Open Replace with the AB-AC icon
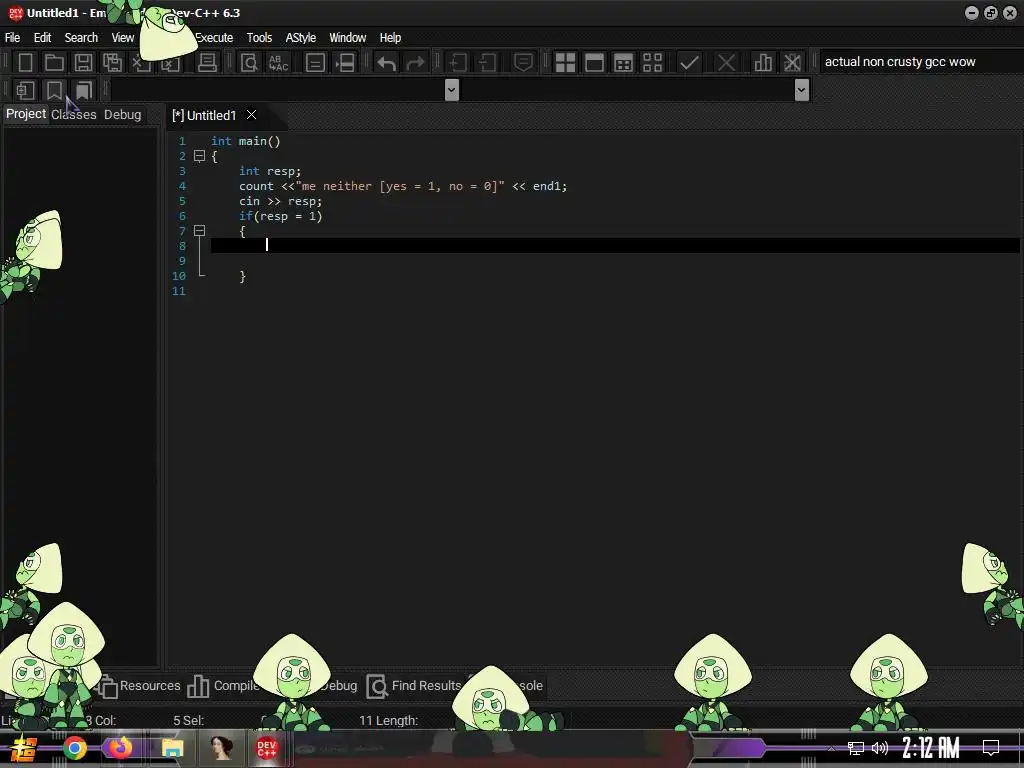The width and height of the screenshot is (1024, 768). click(278, 63)
